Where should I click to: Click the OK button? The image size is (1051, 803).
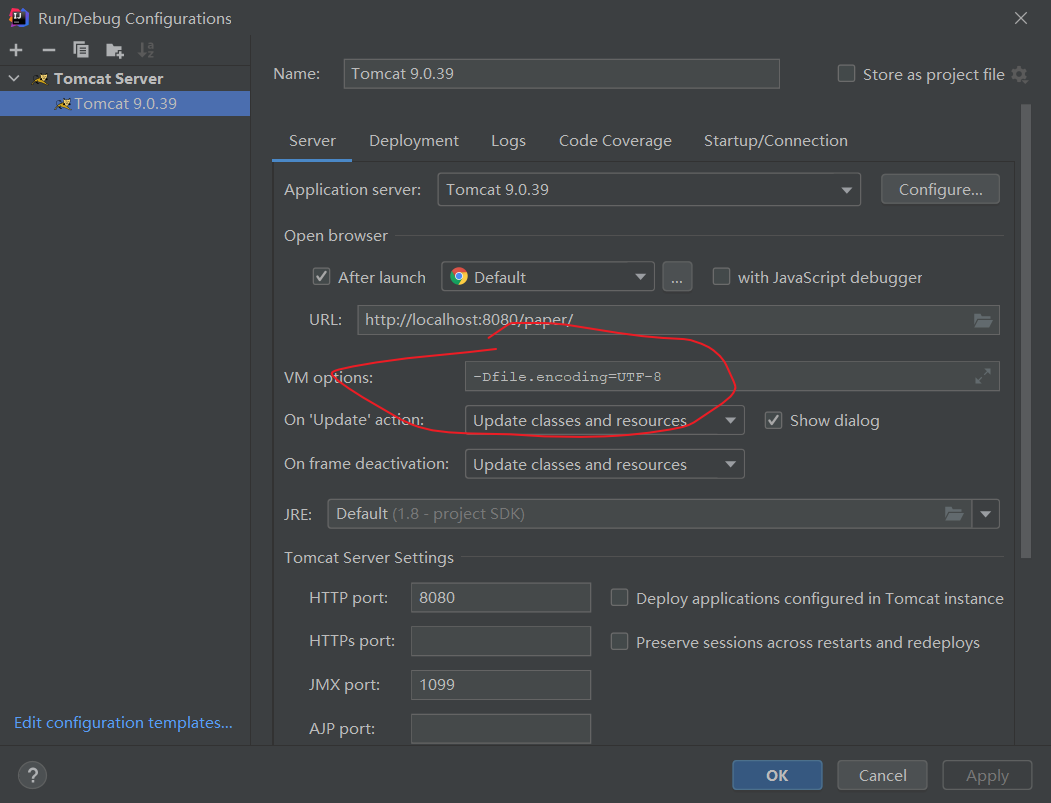777,776
